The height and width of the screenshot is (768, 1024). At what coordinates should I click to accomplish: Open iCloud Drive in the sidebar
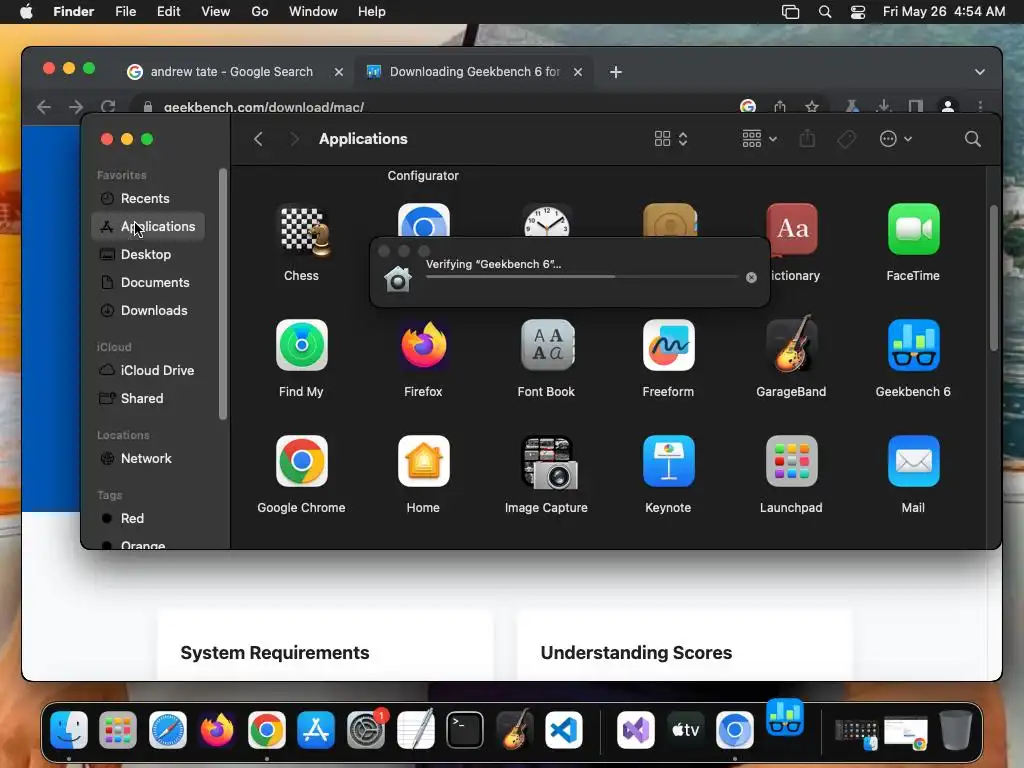point(148,370)
